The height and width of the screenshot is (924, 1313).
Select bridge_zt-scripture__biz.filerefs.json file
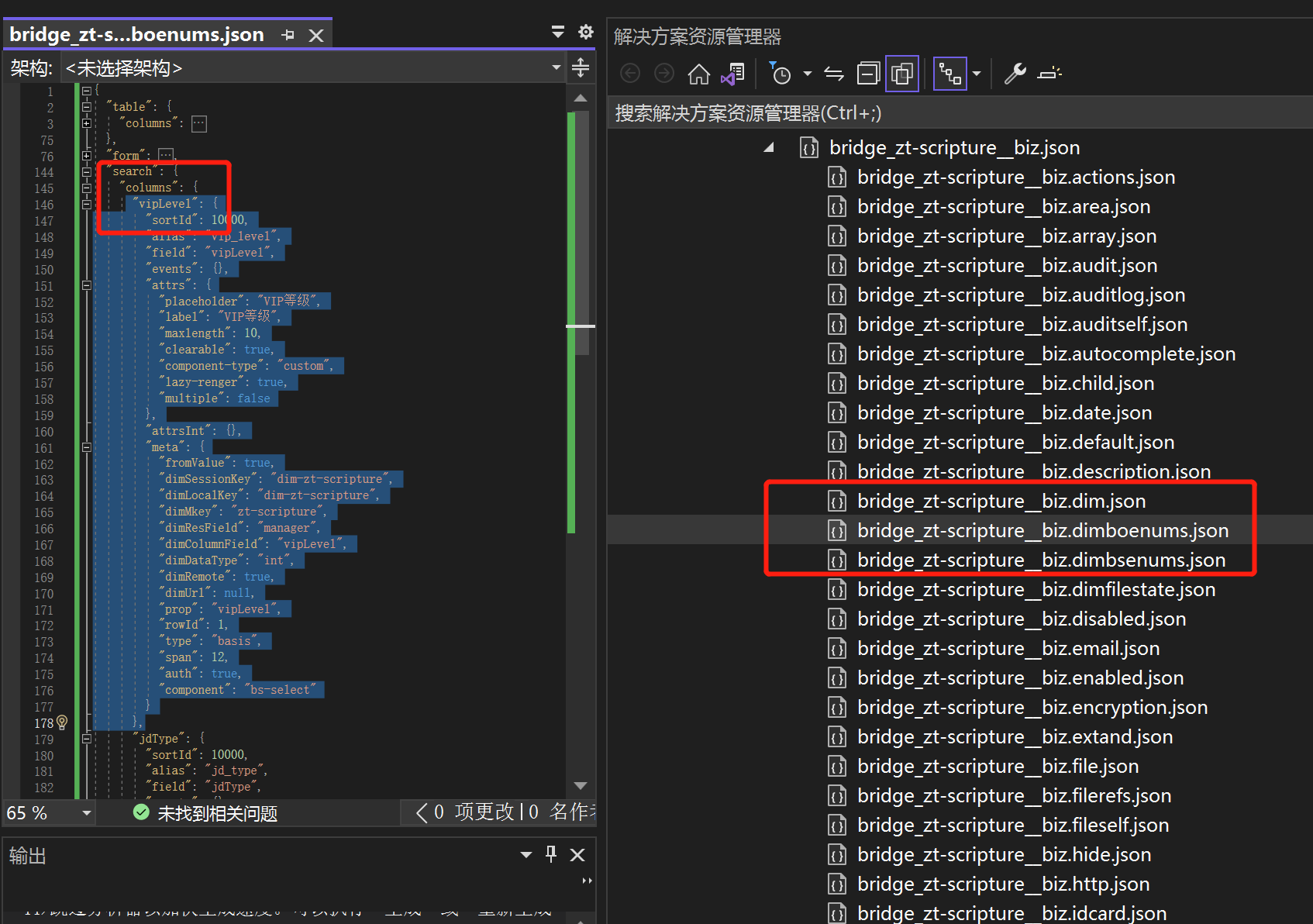point(1014,795)
